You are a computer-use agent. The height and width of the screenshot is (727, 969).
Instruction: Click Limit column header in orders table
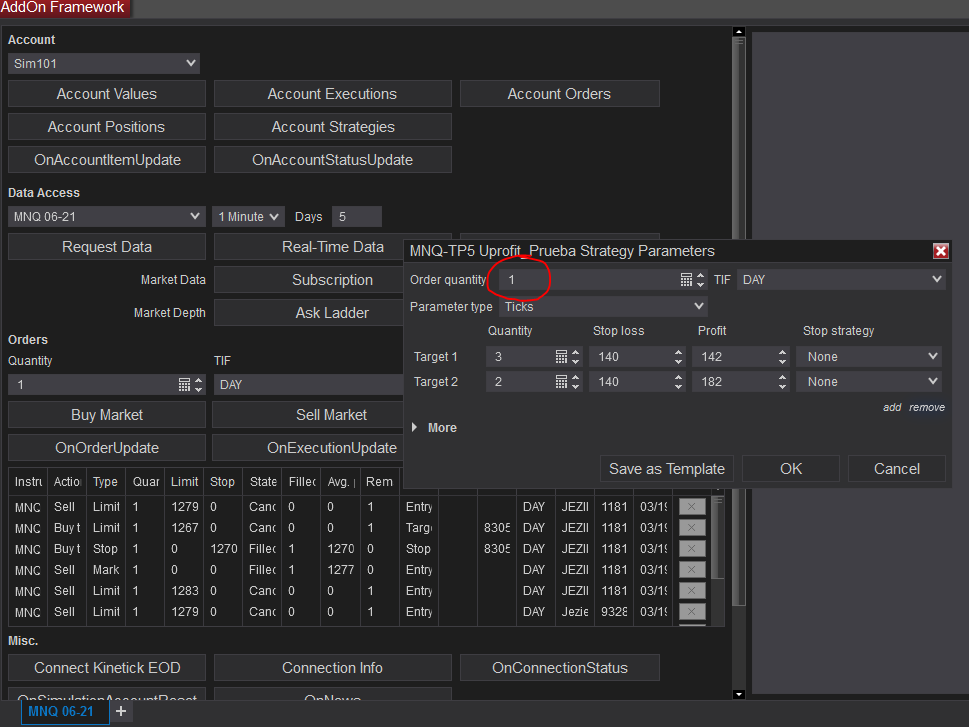click(x=184, y=482)
